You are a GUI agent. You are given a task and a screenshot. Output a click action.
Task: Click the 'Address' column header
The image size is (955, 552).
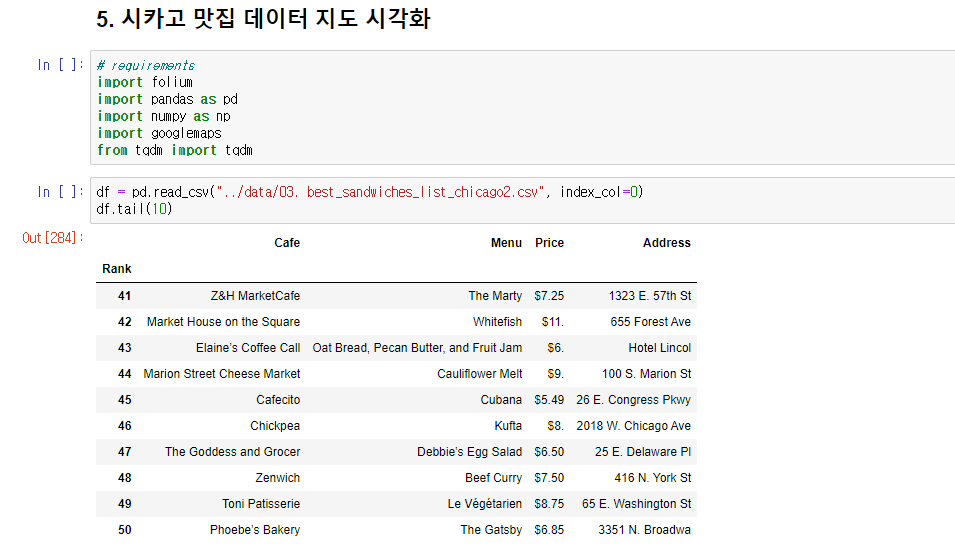pyautogui.click(x=666, y=242)
